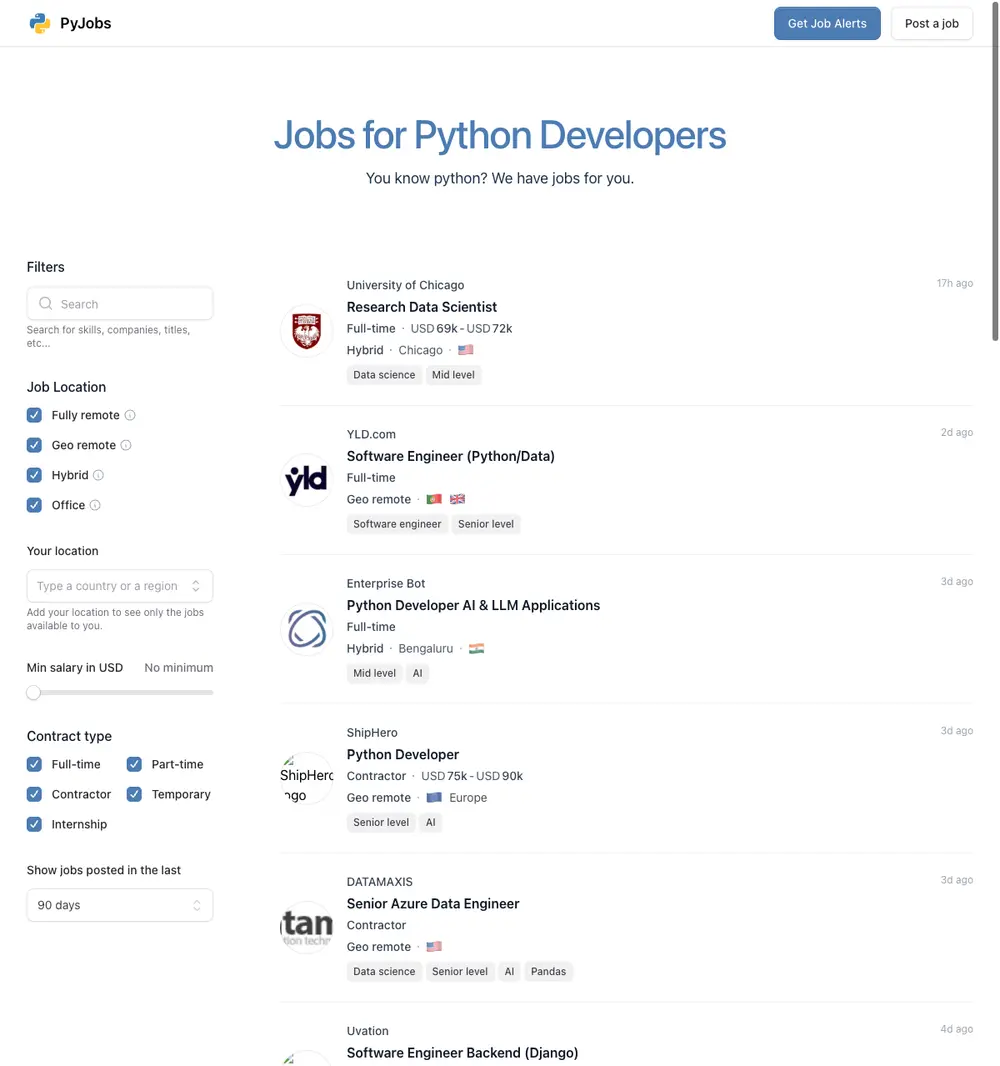
Task: Click AI tag on ShipHero job
Action: tap(431, 822)
